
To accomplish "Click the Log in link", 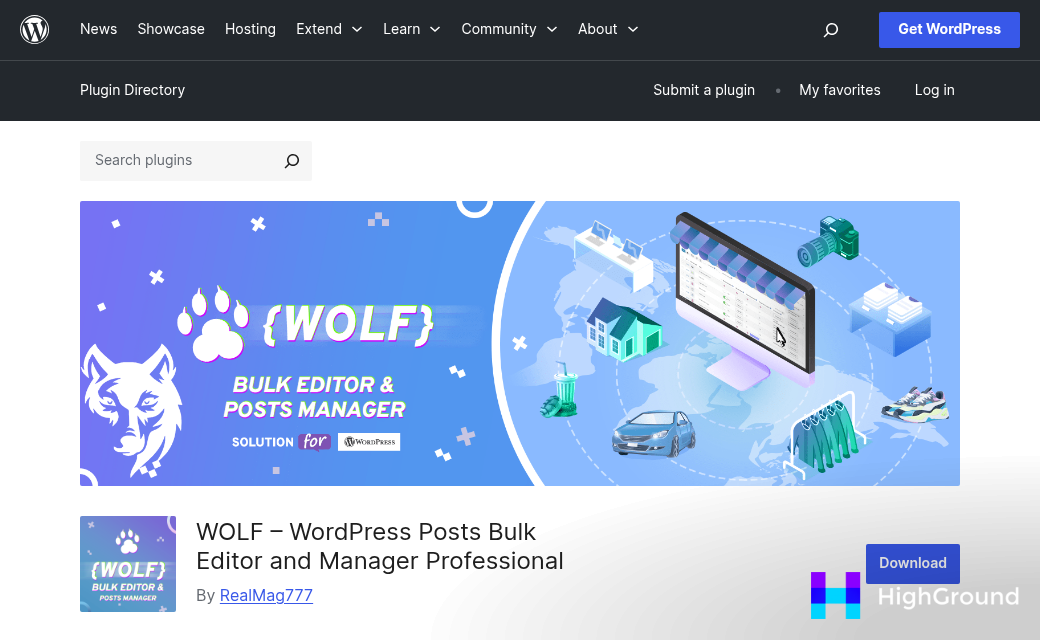I will 934,90.
